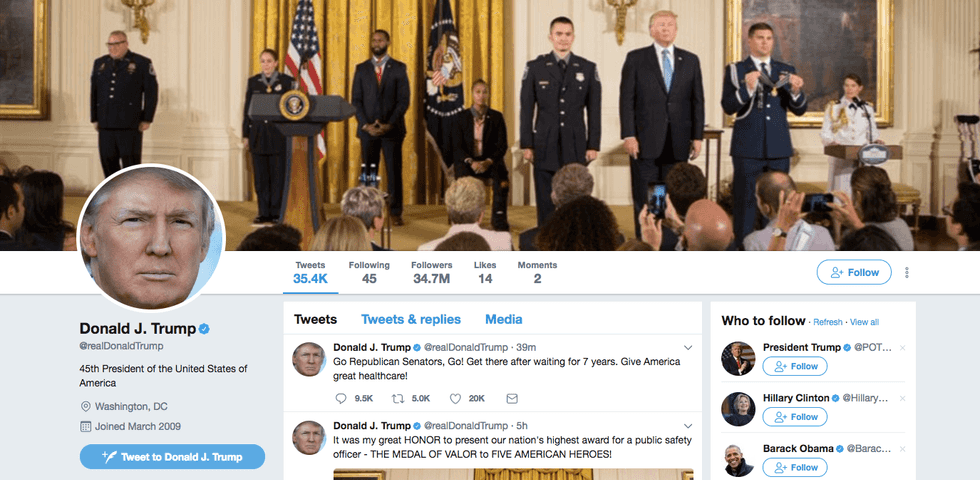Open the Media tab
This screenshot has width=980, height=480.
[x=504, y=319]
